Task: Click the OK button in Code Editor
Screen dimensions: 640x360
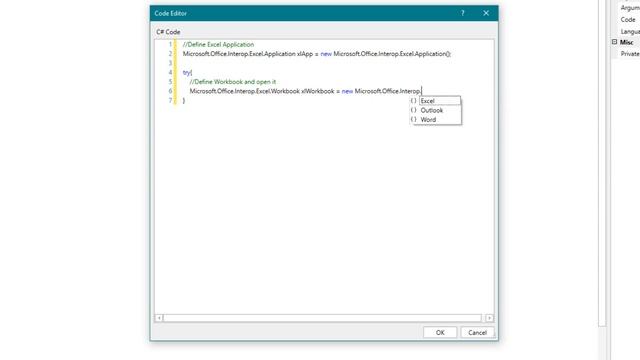Action: point(440,333)
